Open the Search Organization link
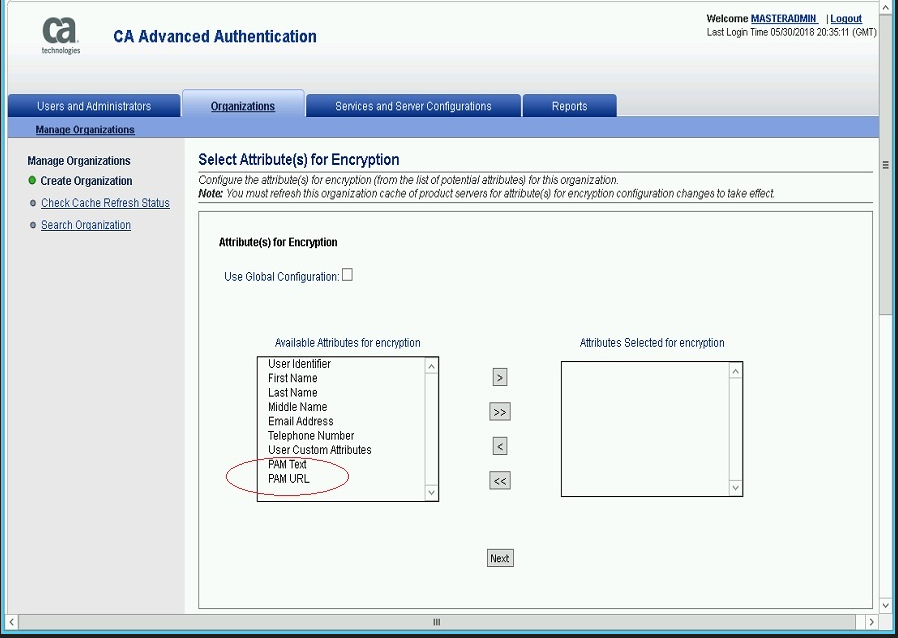Image resolution: width=898 pixels, height=638 pixels. click(x=86, y=225)
